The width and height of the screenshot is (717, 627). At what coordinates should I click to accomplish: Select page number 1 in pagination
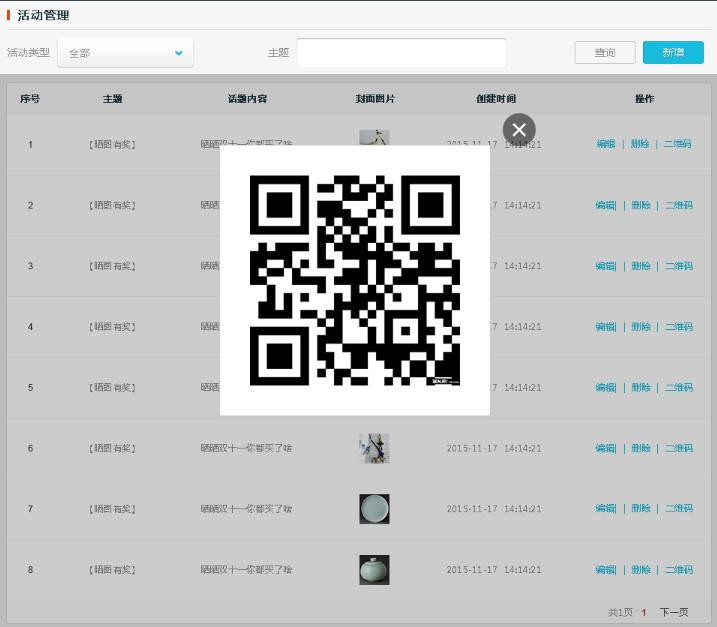(644, 612)
